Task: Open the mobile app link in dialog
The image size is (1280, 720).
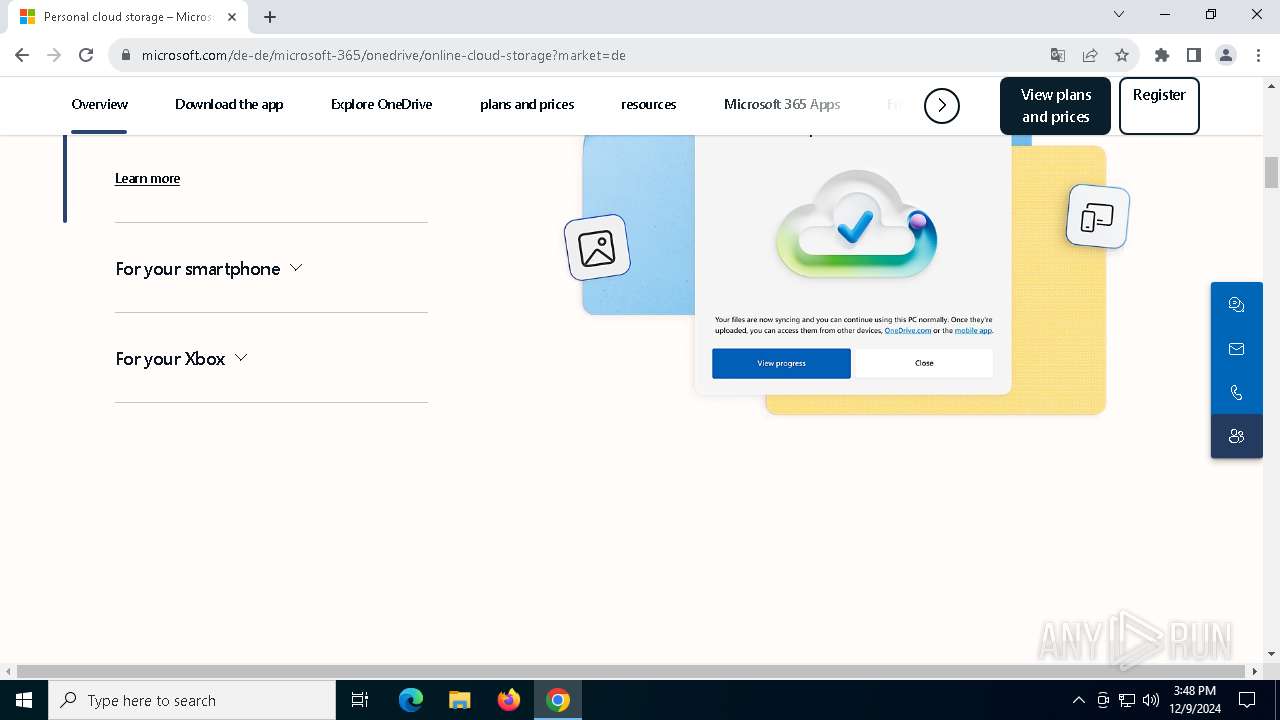Action: [x=973, y=330]
